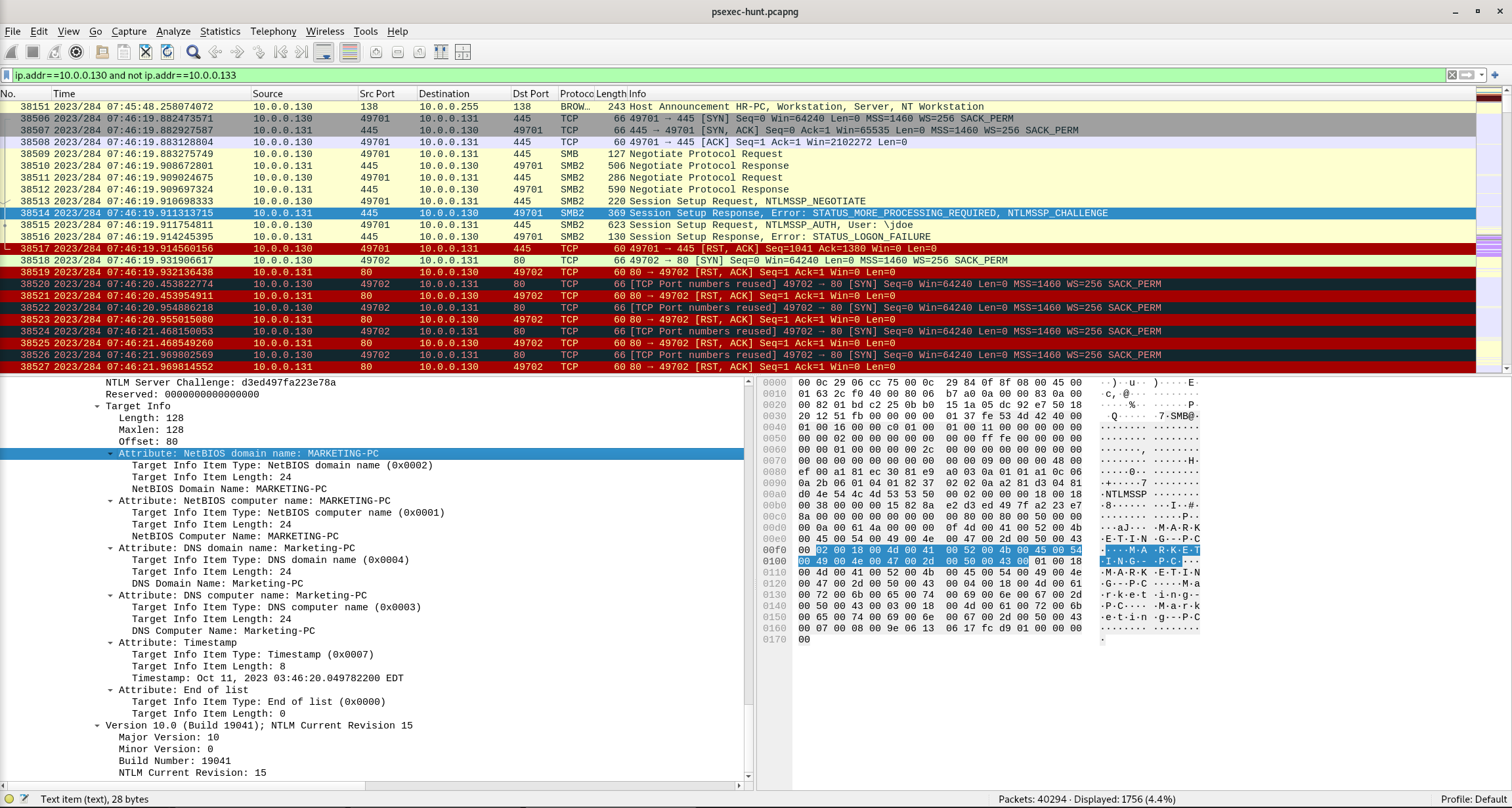Sort by Dst Port column header
The height and width of the screenshot is (808, 1512).
534,94
